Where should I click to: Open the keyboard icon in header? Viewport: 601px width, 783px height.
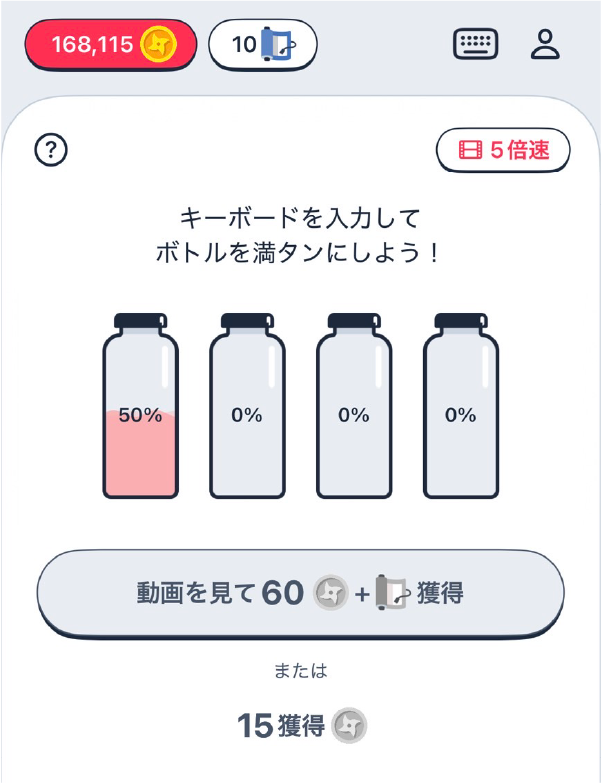476,44
